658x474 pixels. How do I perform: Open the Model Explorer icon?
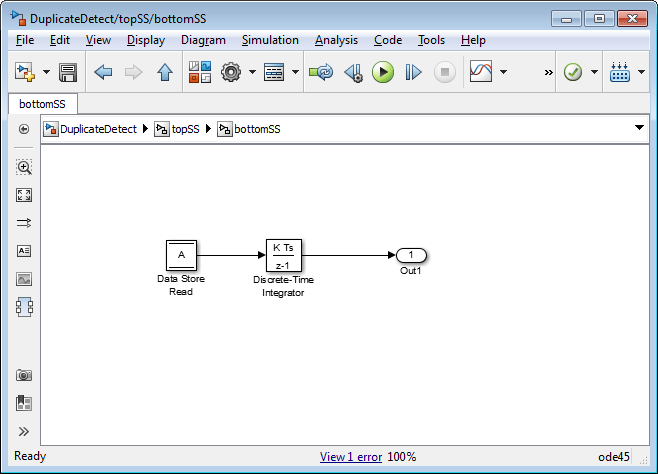point(274,72)
